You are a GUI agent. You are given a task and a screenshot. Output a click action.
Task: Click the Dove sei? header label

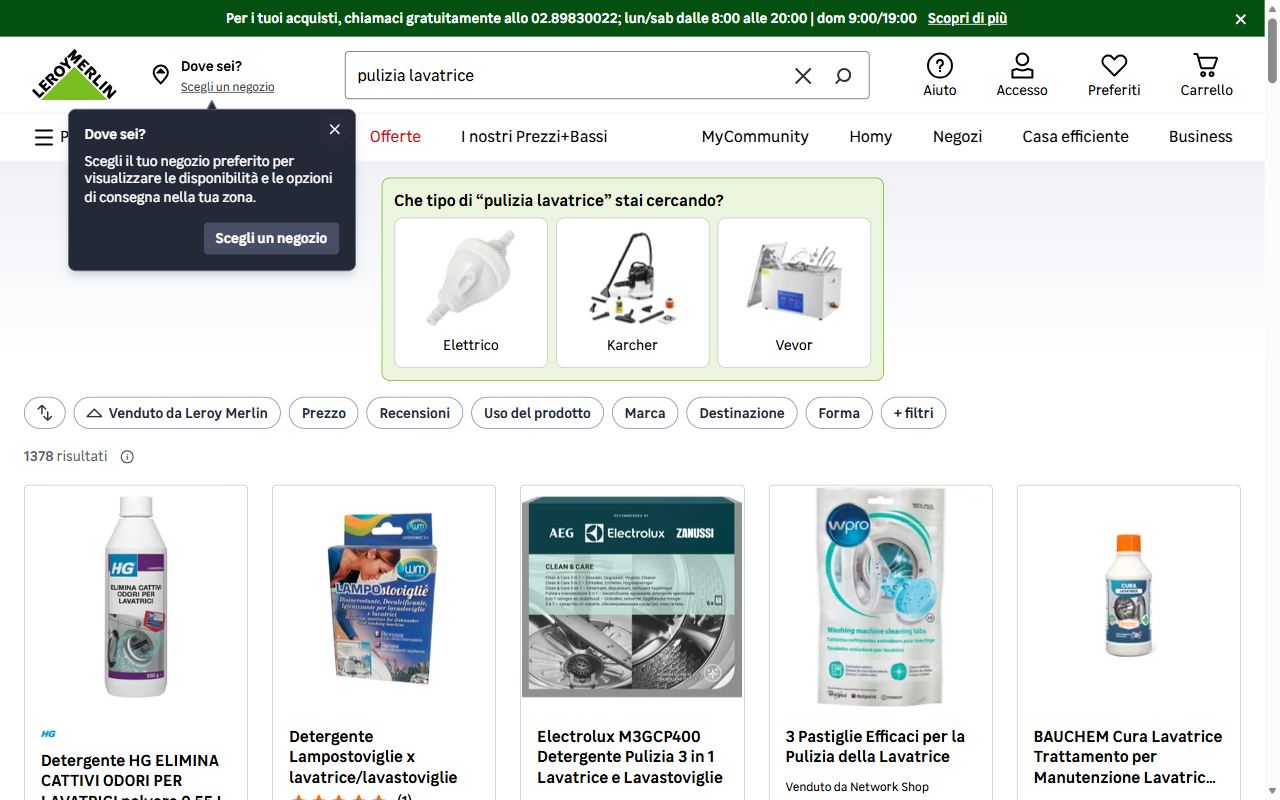(x=211, y=67)
